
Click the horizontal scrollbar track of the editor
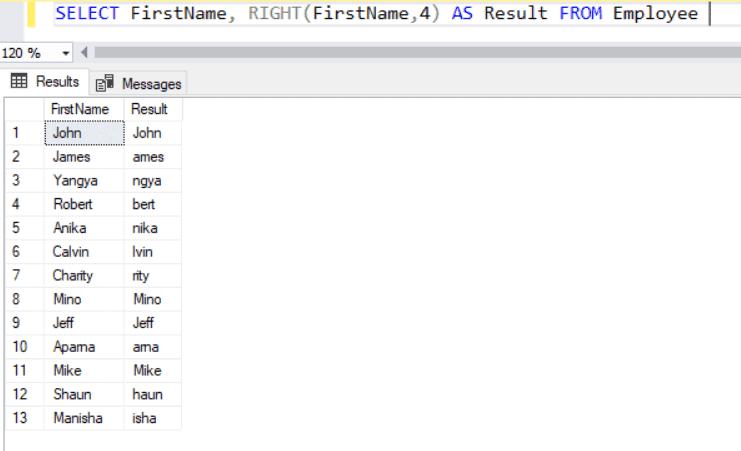coord(400,52)
